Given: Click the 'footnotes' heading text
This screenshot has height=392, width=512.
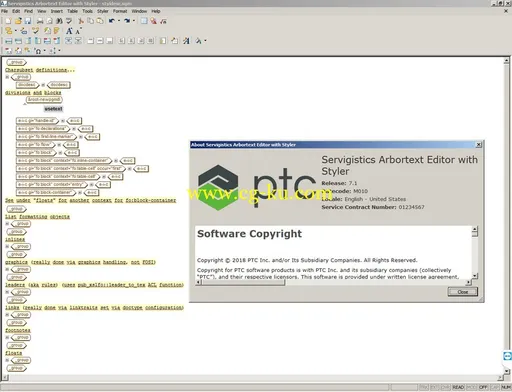Looking at the screenshot, I should tap(18, 330).
